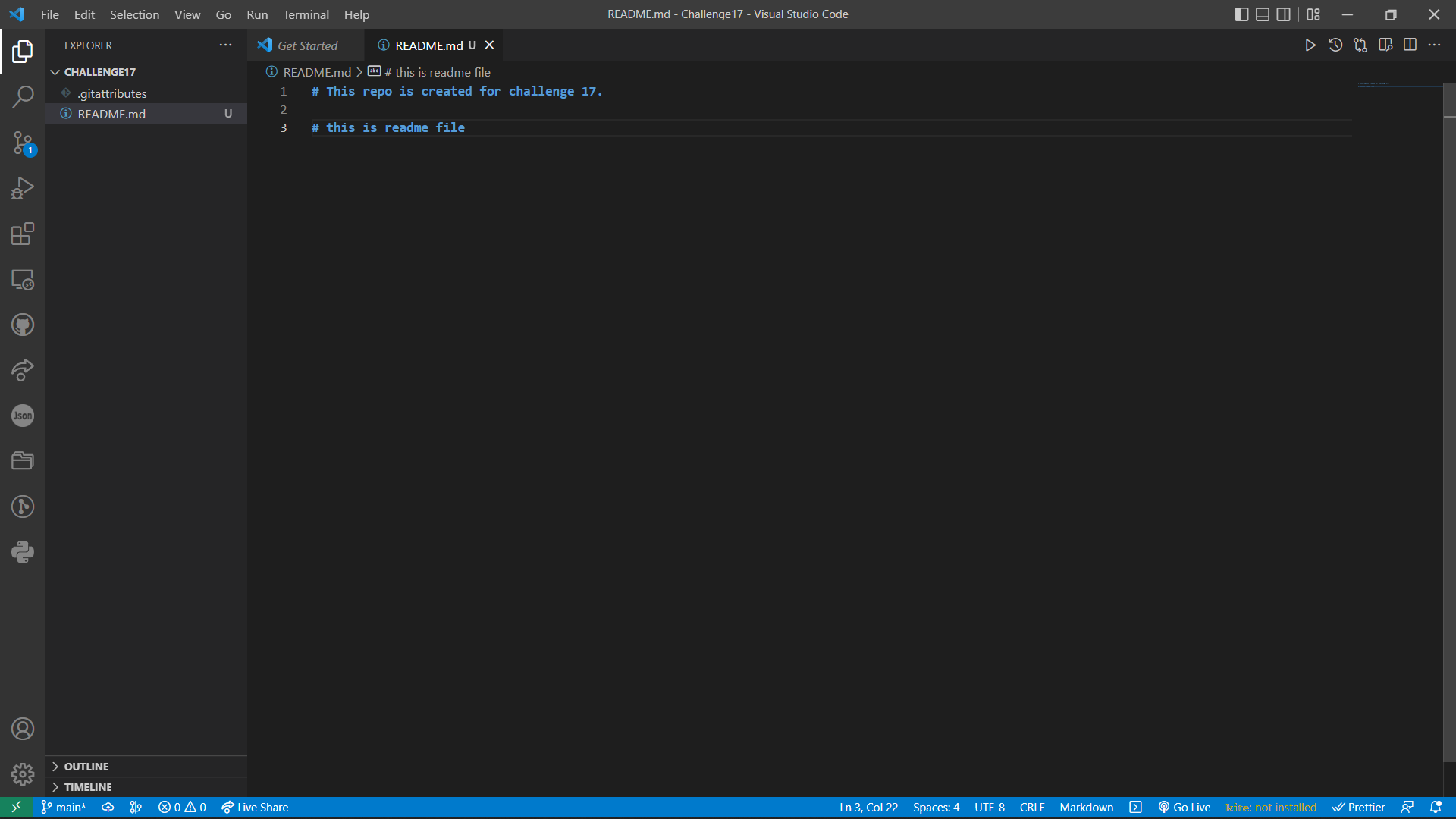Click Go Live in the status bar
This screenshot has width=1456, height=819.
(1185, 807)
